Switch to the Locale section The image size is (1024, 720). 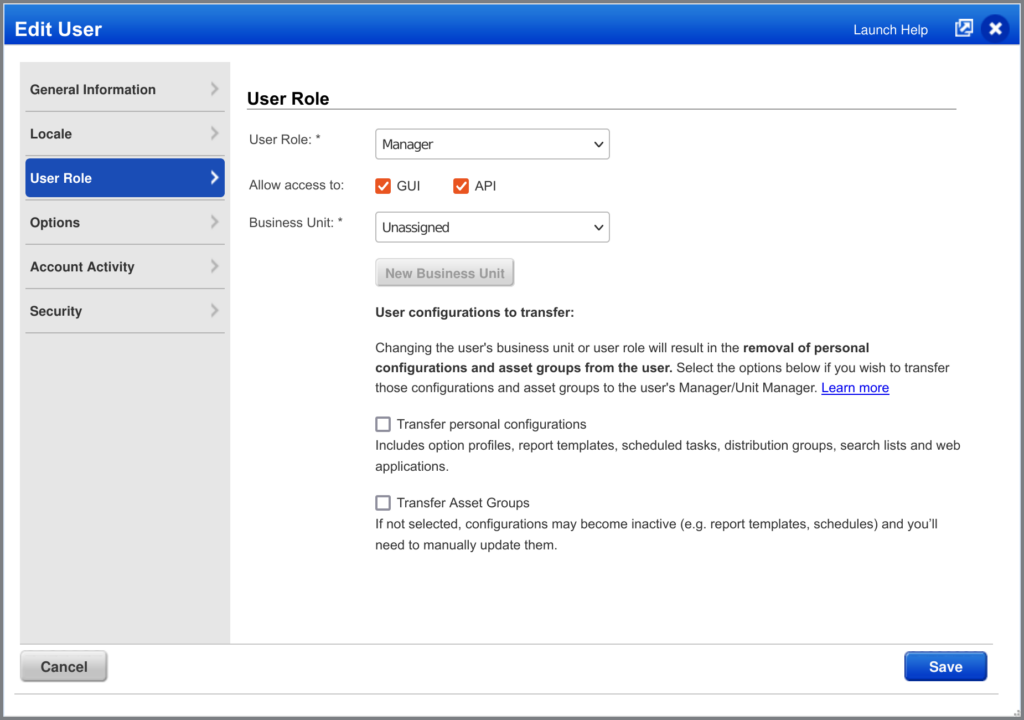tap(125, 134)
